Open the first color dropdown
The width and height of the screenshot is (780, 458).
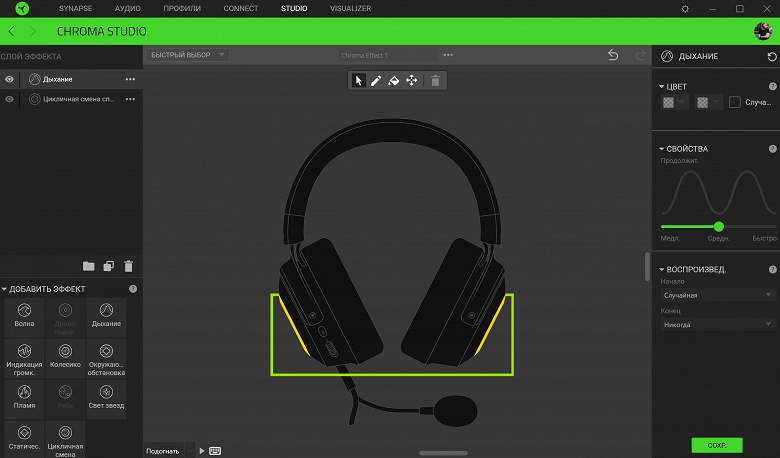coord(682,102)
